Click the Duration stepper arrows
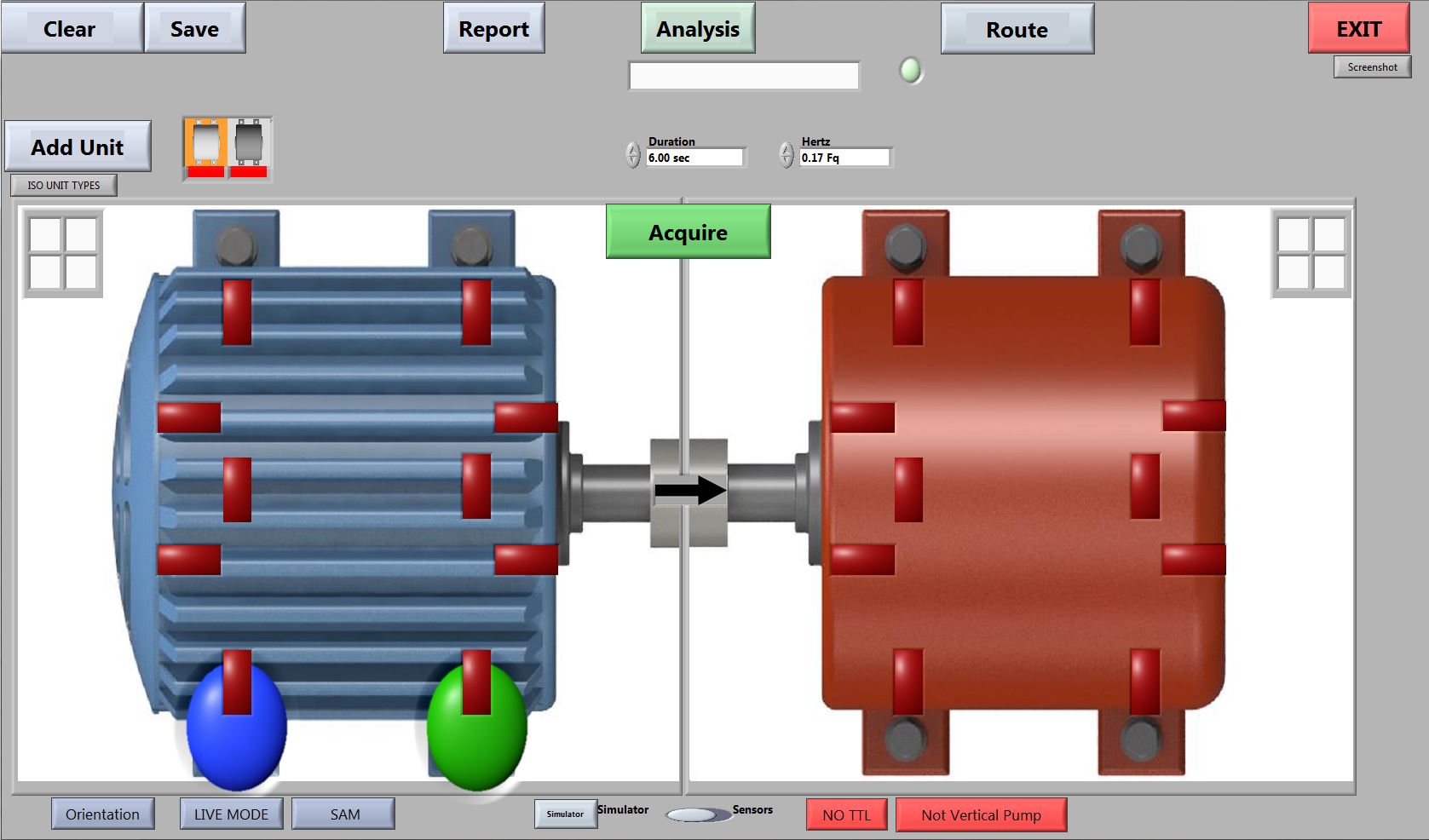This screenshot has width=1429, height=840. click(x=633, y=154)
